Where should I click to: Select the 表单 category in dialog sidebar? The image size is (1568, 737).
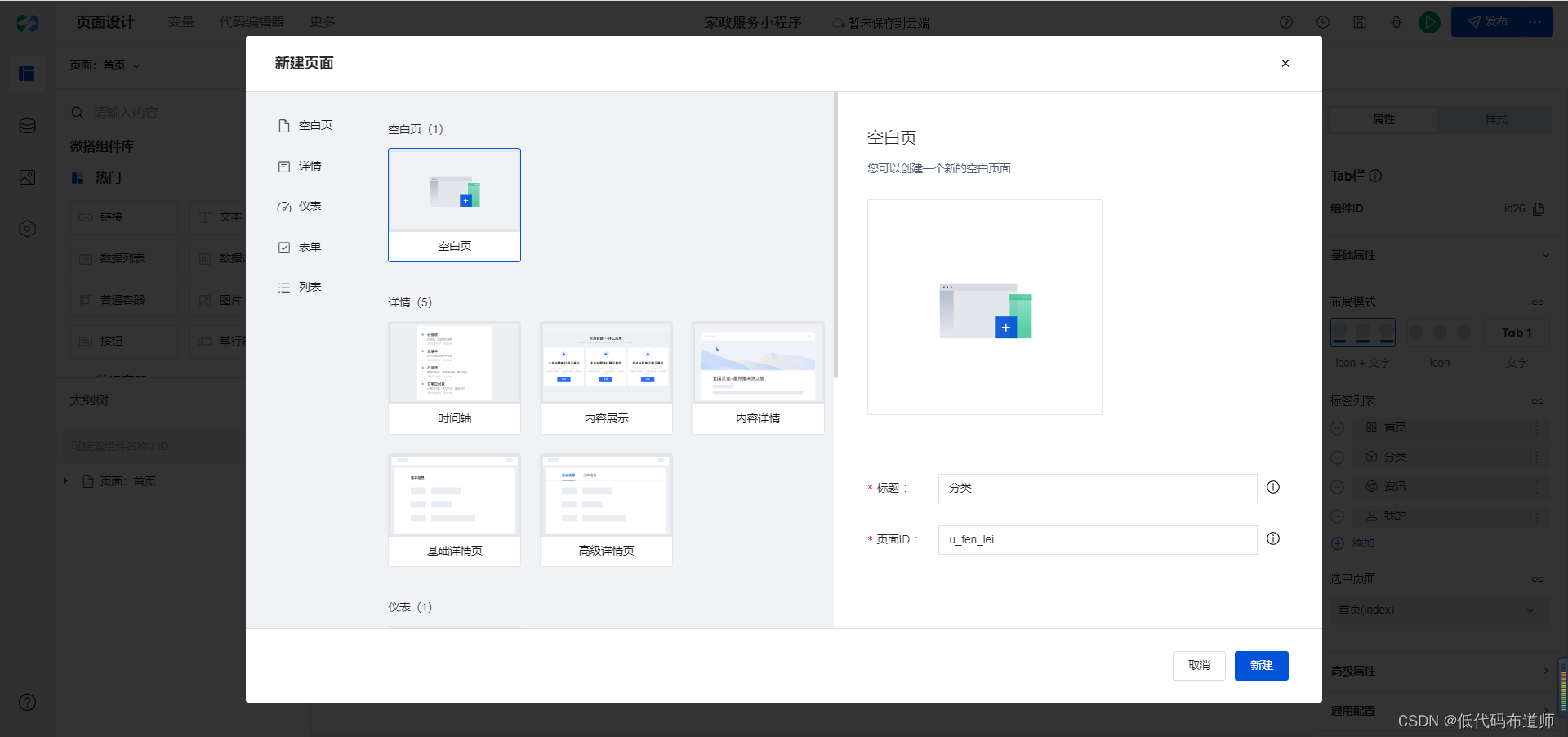300,248
